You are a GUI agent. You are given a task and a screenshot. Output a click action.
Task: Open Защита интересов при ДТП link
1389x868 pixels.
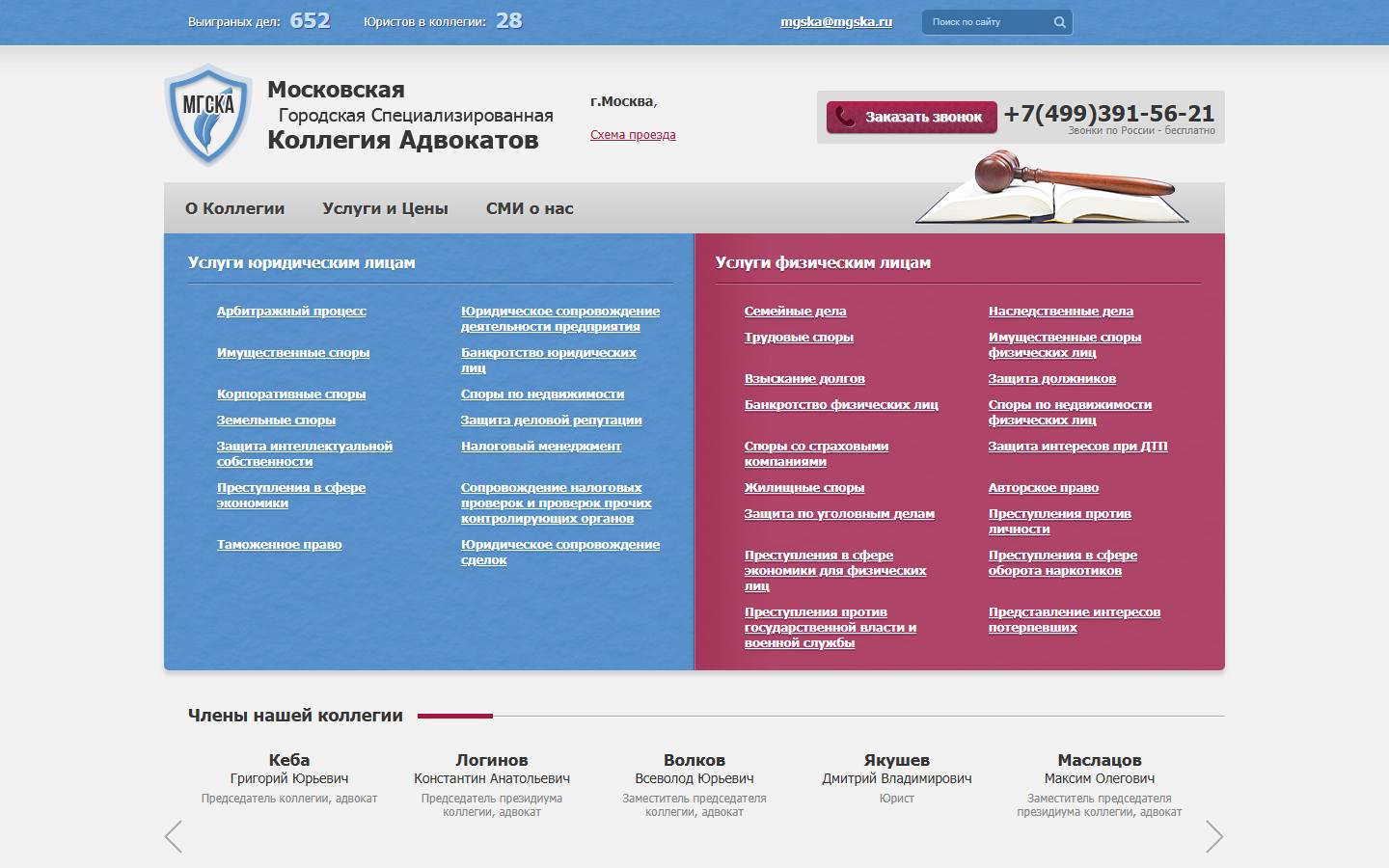click(1078, 446)
